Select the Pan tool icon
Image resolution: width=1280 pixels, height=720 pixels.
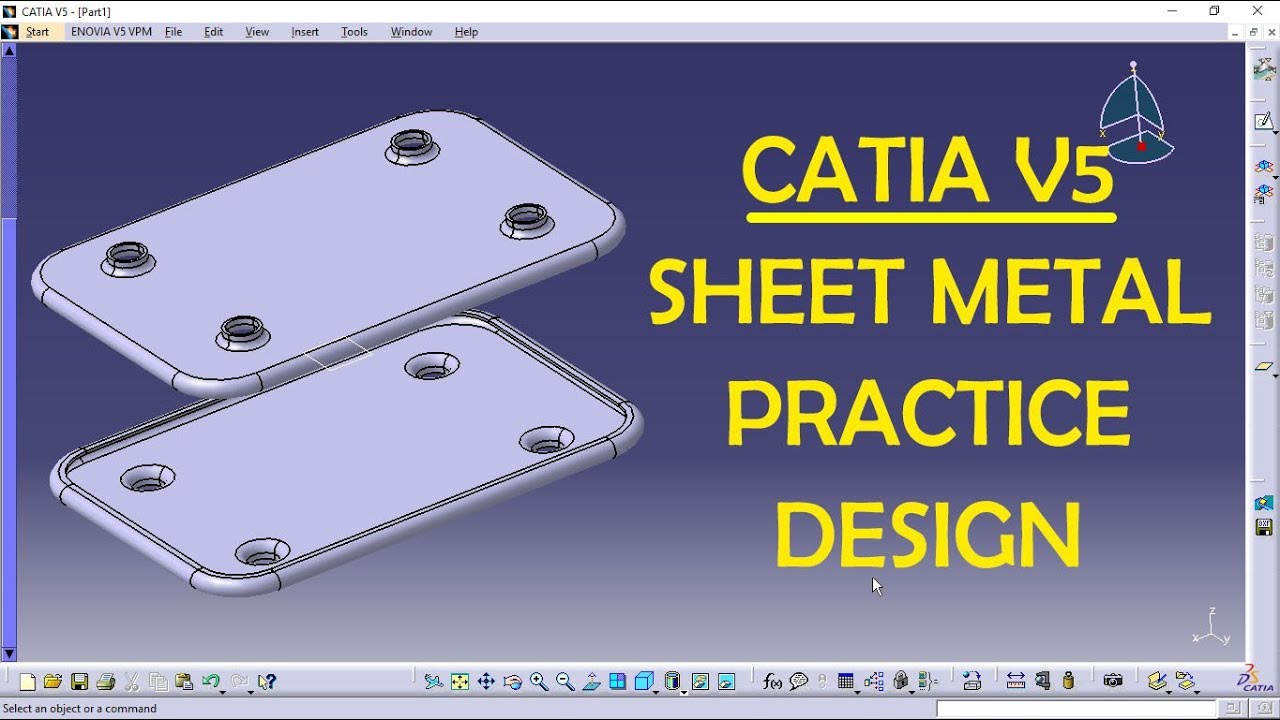tap(486, 682)
